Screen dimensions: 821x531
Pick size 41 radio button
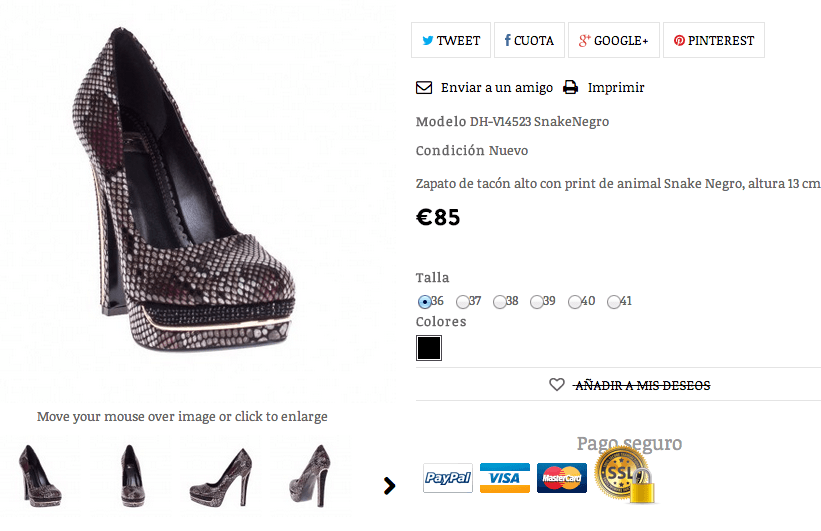pos(614,302)
